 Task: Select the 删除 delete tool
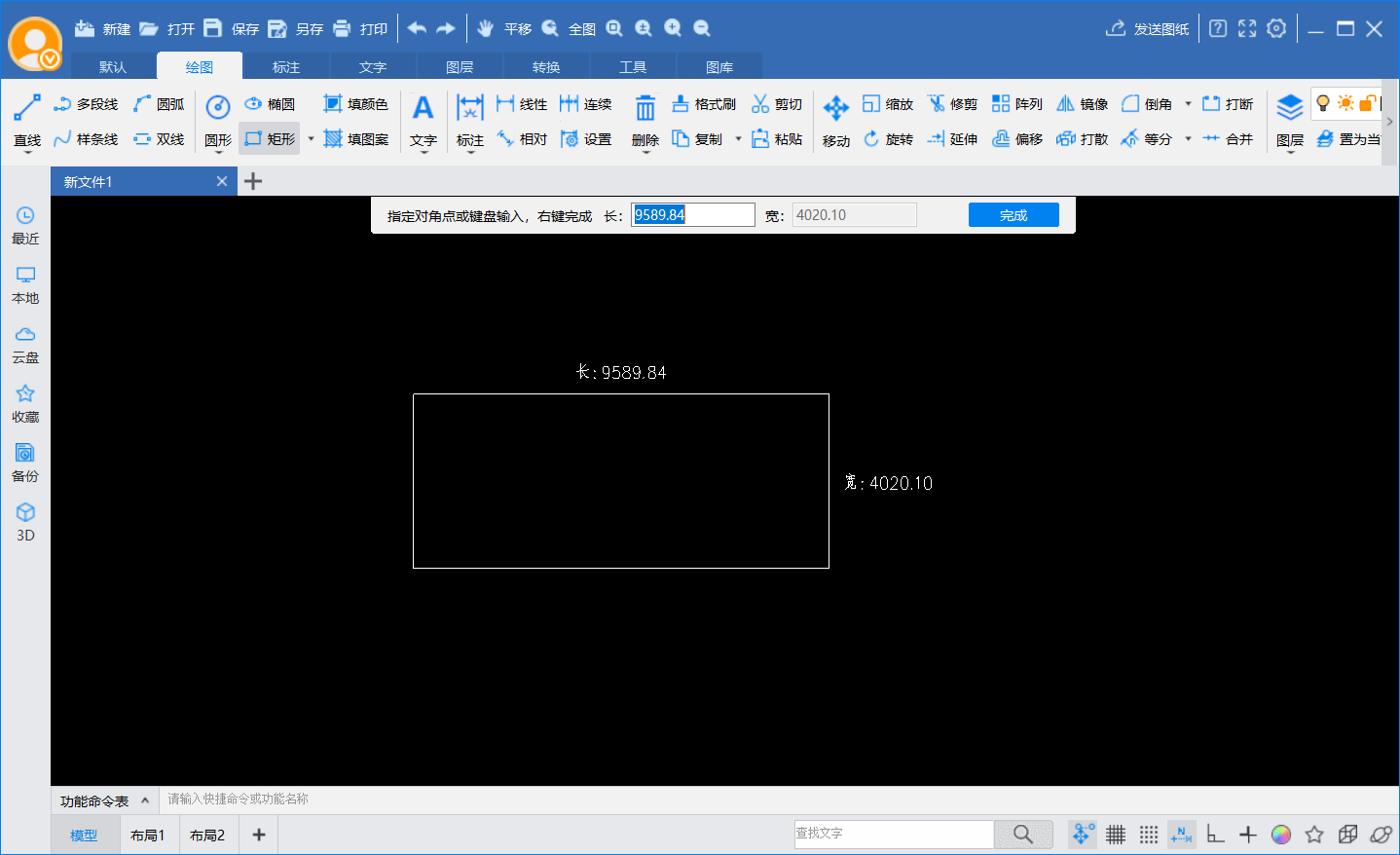645,121
